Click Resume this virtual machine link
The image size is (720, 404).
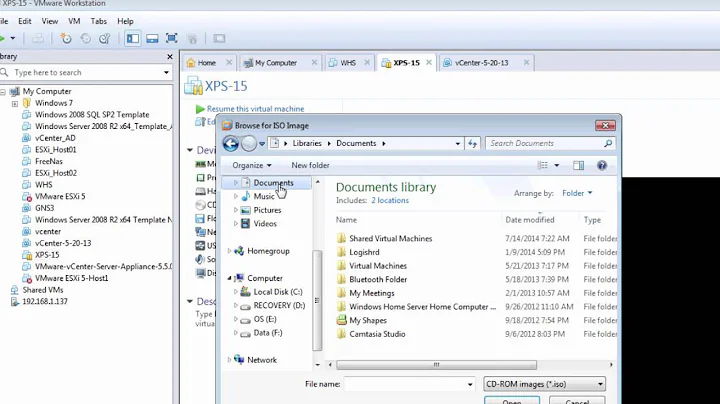coord(255,109)
